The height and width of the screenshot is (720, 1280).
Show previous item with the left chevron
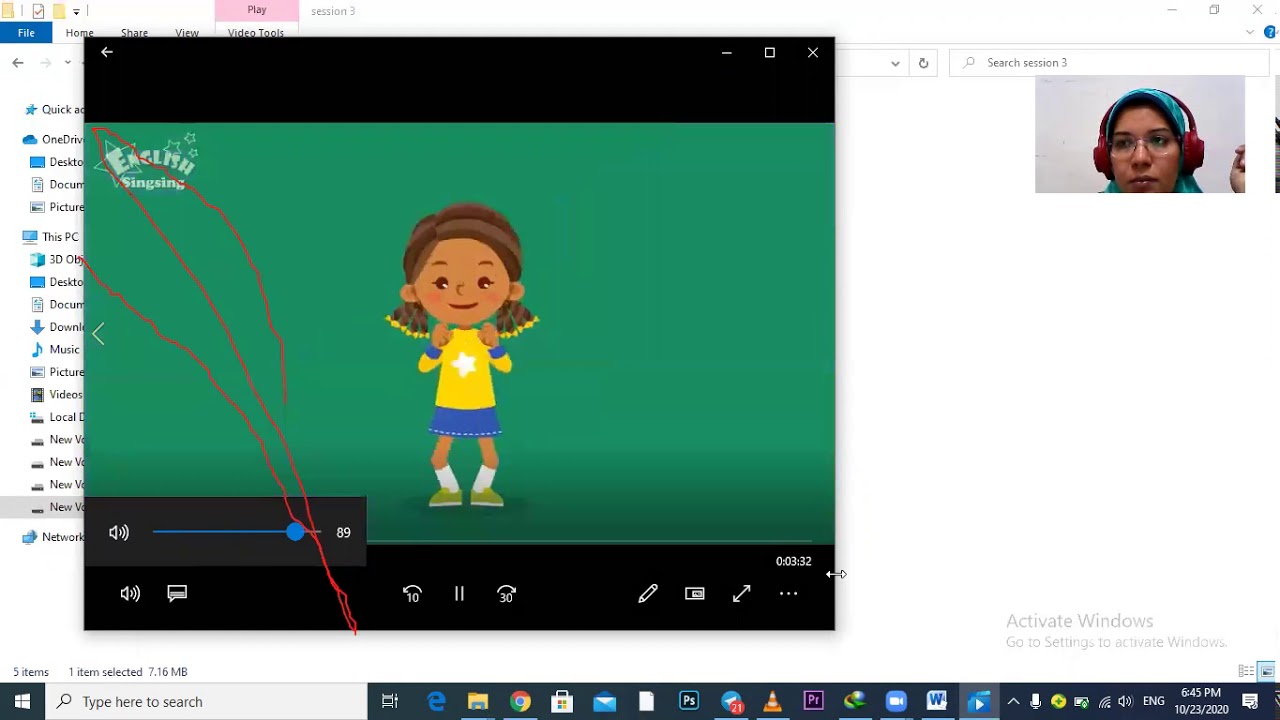[x=98, y=334]
